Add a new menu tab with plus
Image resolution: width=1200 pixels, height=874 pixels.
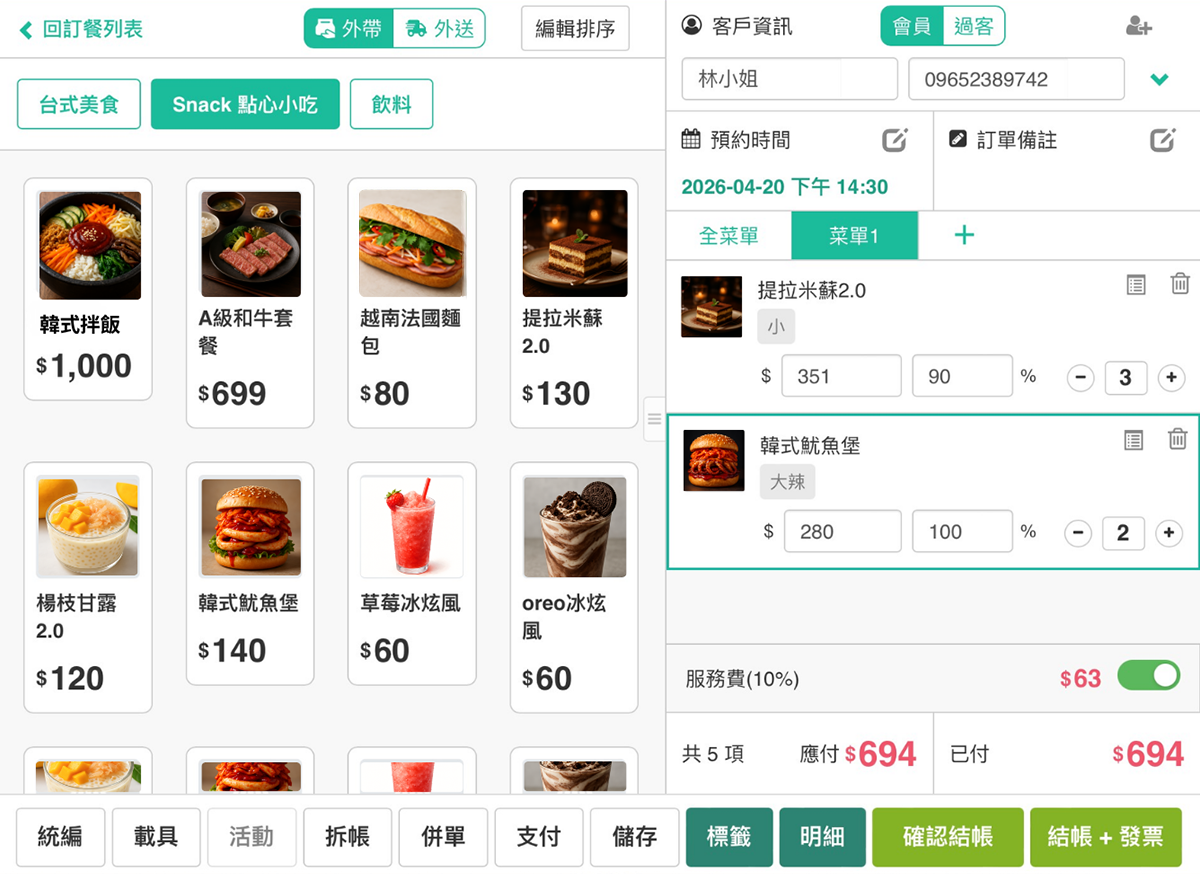964,236
